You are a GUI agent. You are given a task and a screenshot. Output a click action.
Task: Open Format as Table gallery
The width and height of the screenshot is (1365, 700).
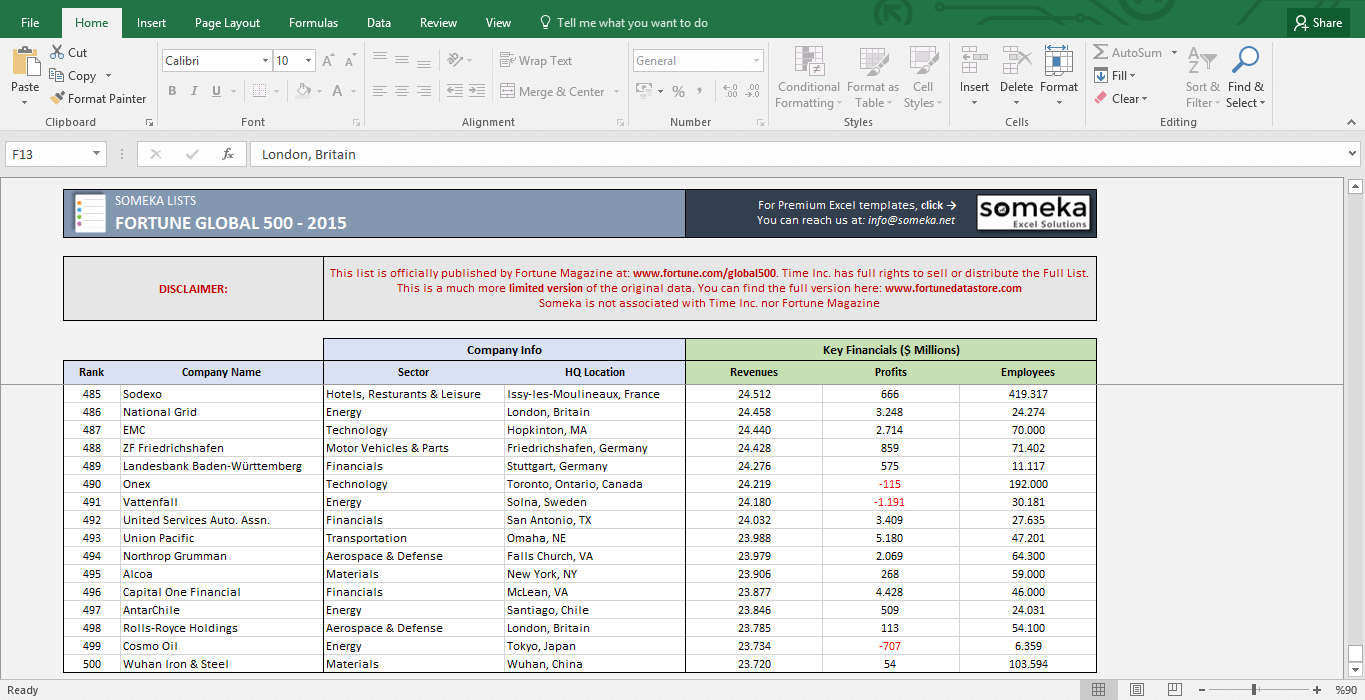(873, 77)
